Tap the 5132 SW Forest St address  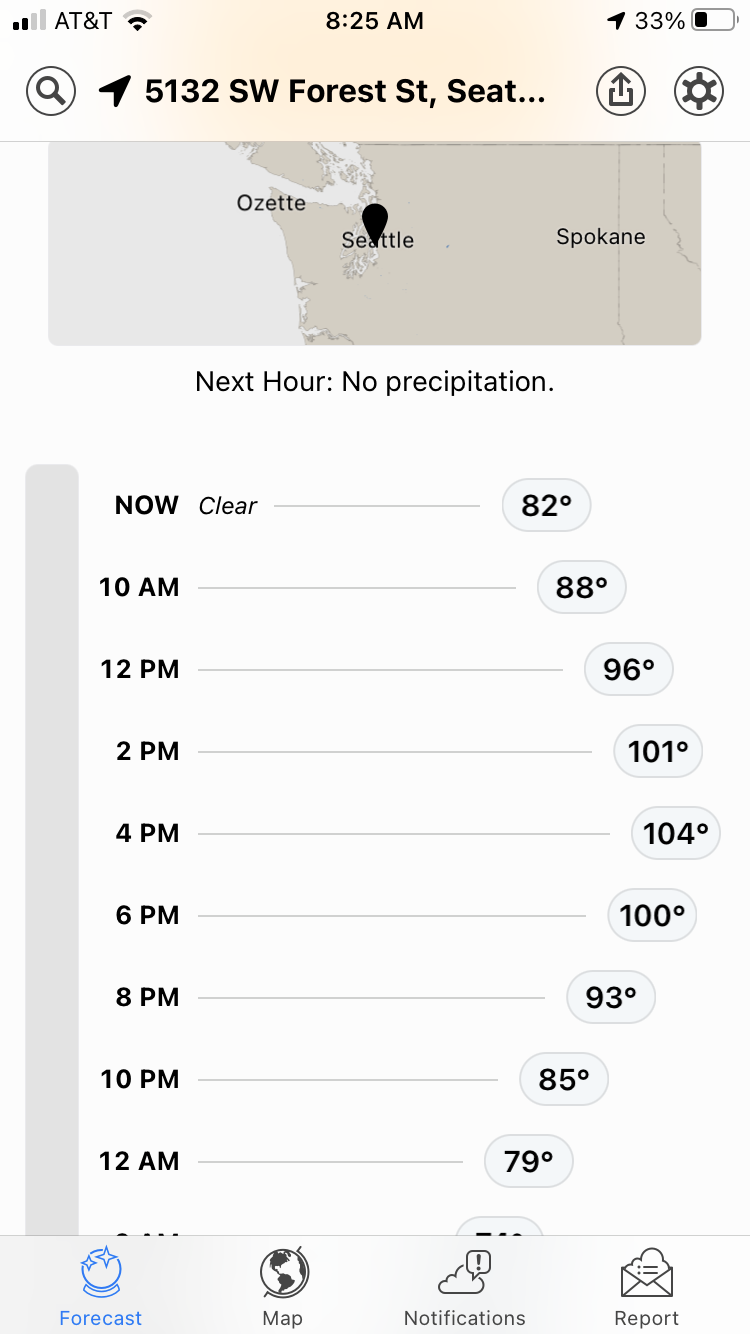pyautogui.click(x=345, y=91)
